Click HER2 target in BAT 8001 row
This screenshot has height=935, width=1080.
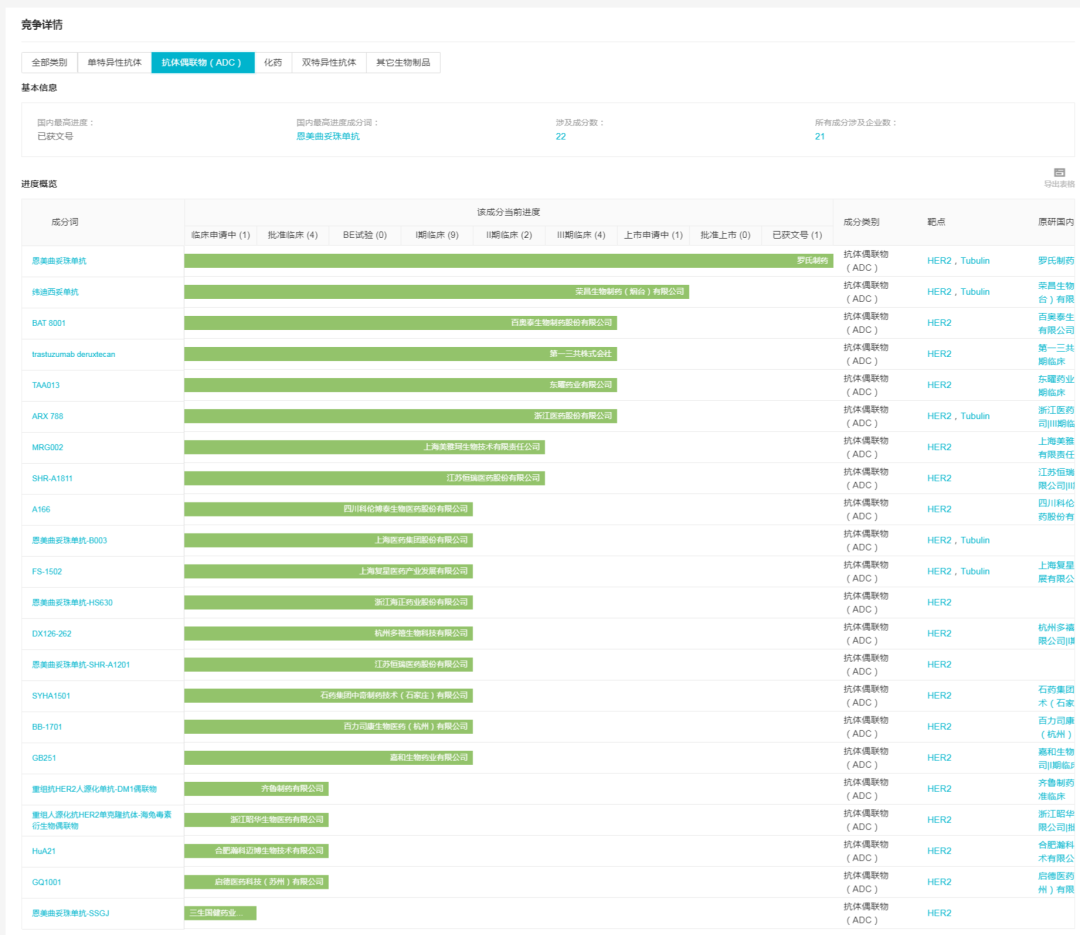coord(939,322)
